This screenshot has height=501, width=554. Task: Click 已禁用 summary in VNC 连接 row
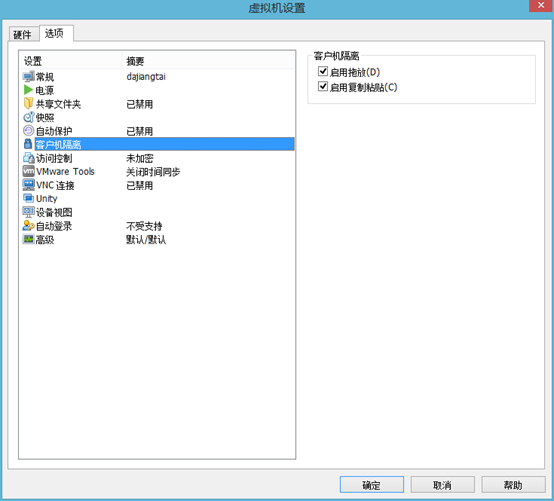click(140, 185)
